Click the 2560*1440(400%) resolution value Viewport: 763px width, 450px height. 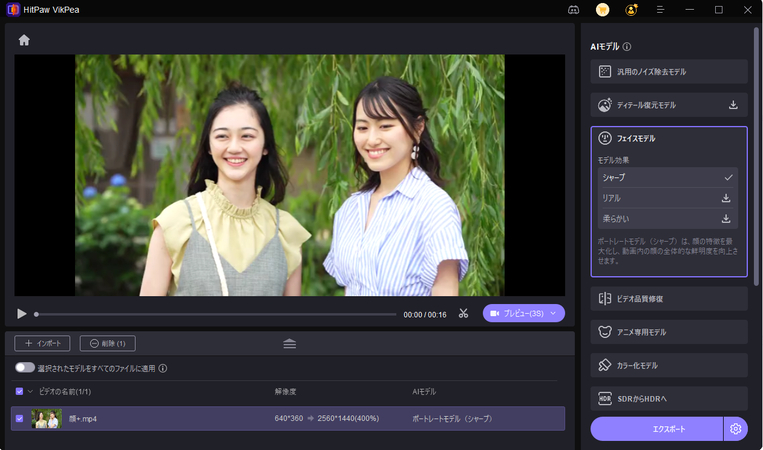pyautogui.click(x=348, y=418)
